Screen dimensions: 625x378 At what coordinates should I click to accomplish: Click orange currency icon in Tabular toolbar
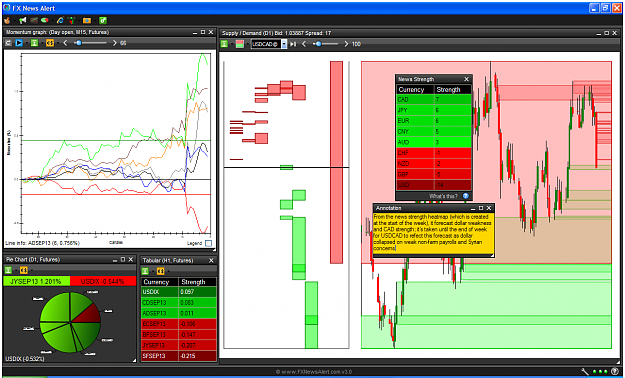pos(161,271)
